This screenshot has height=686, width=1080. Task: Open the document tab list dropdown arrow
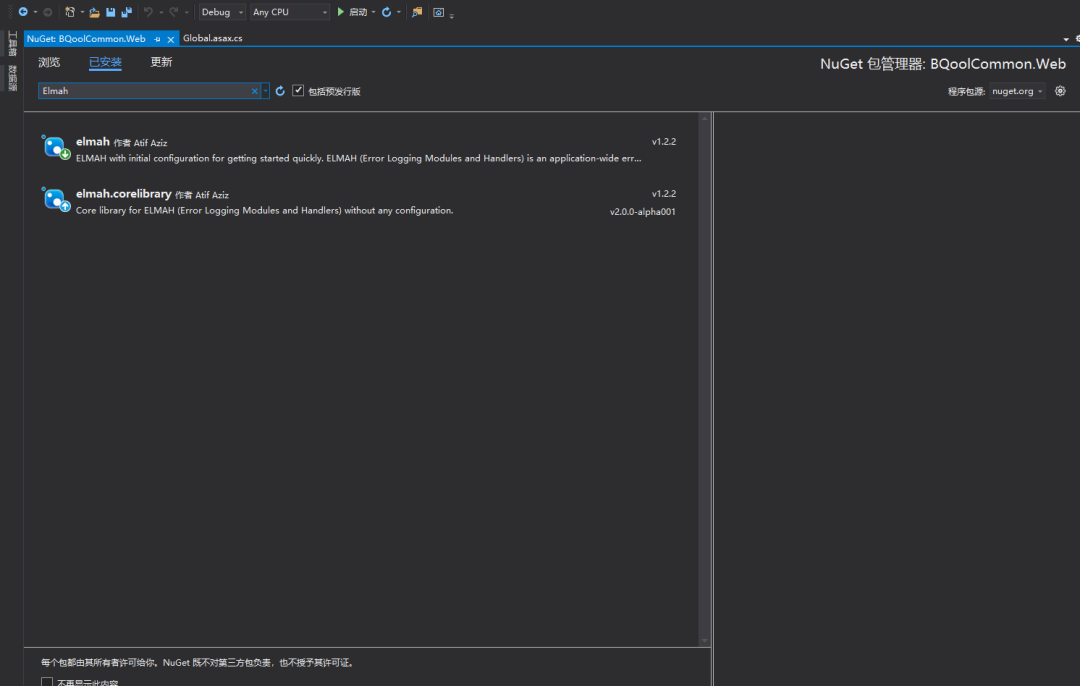click(1066, 39)
